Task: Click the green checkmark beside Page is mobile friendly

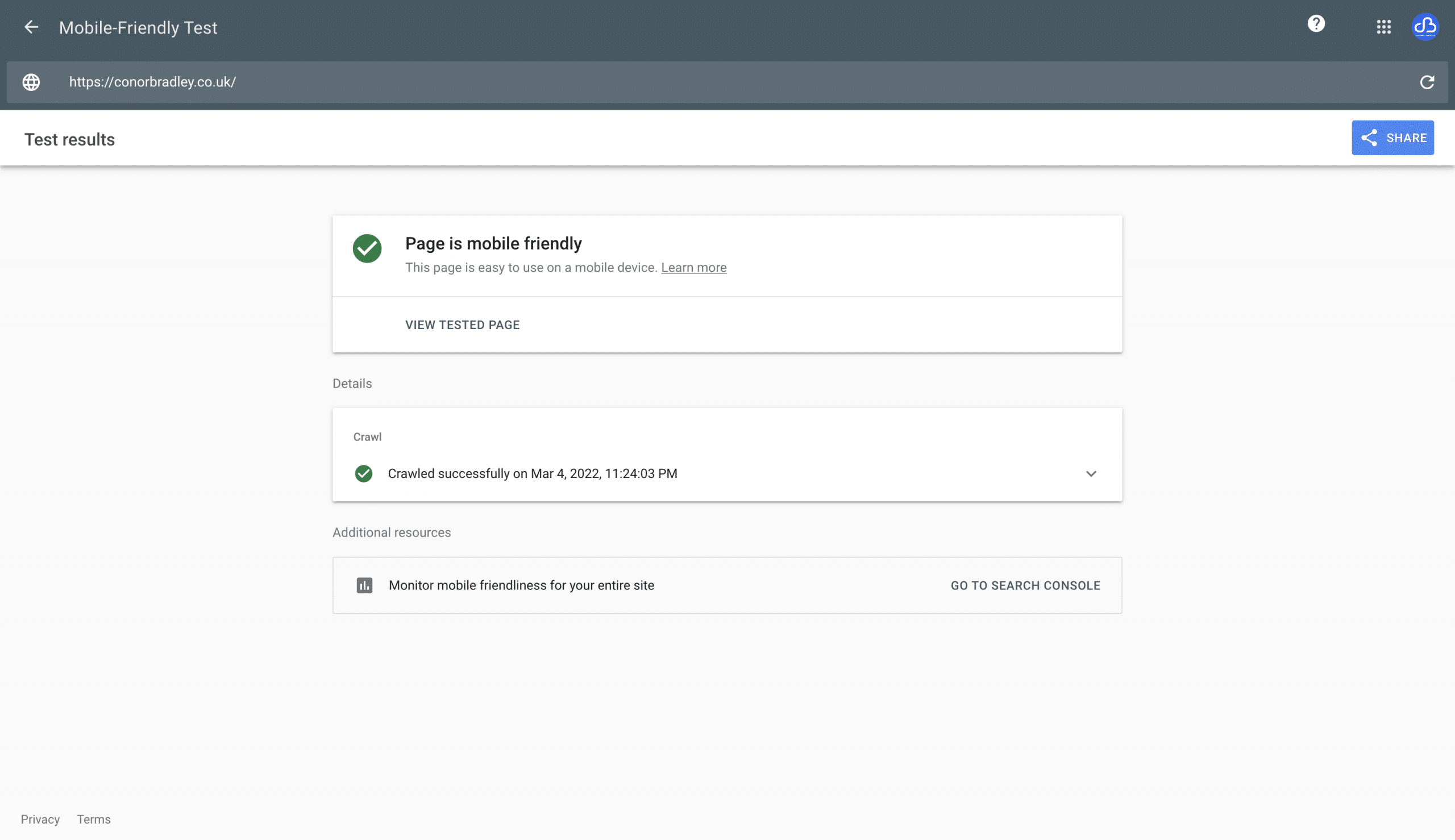Action: [x=367, y=248]
